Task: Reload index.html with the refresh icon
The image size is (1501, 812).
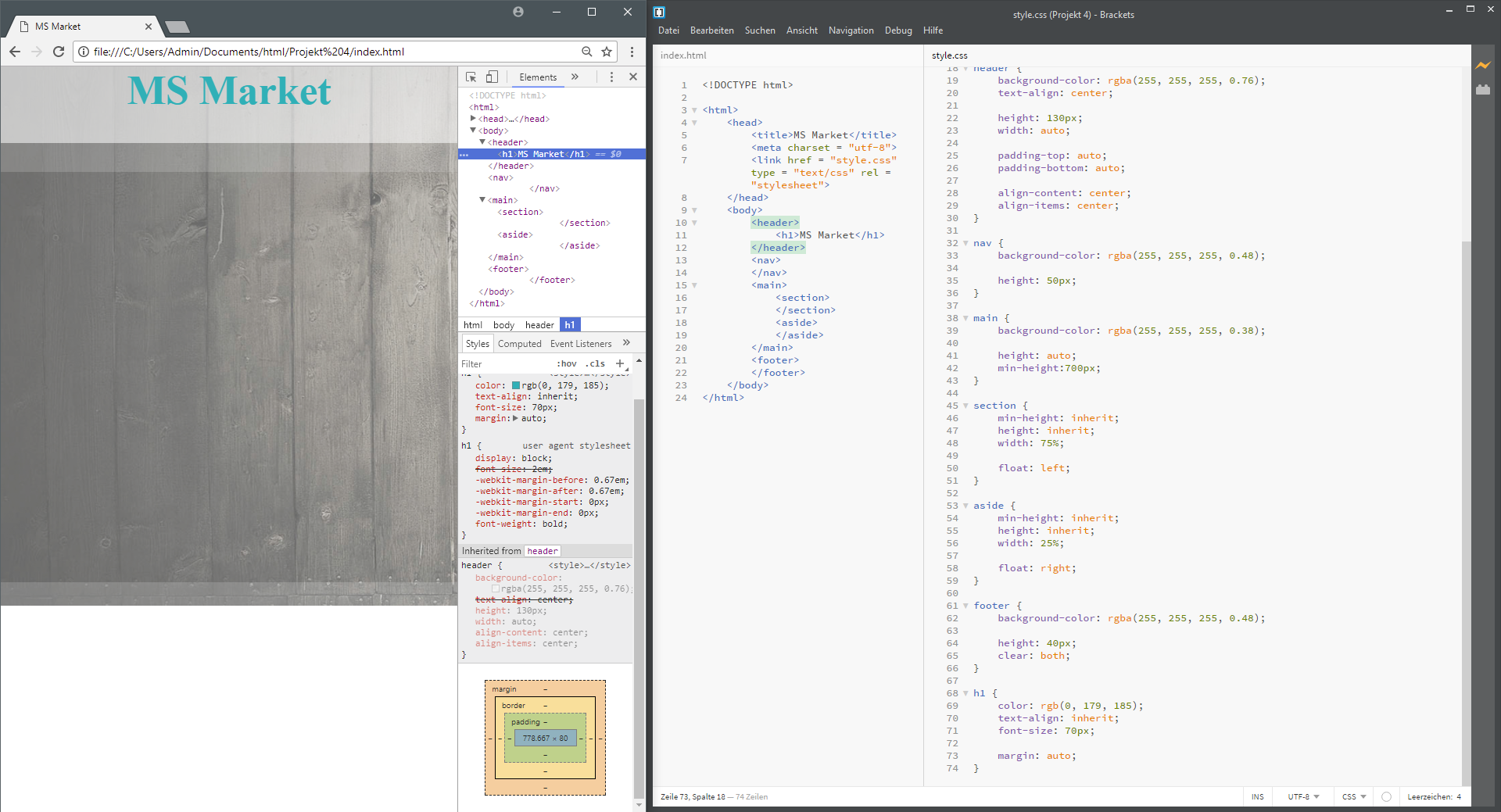Action: click(x=59, y=52)
